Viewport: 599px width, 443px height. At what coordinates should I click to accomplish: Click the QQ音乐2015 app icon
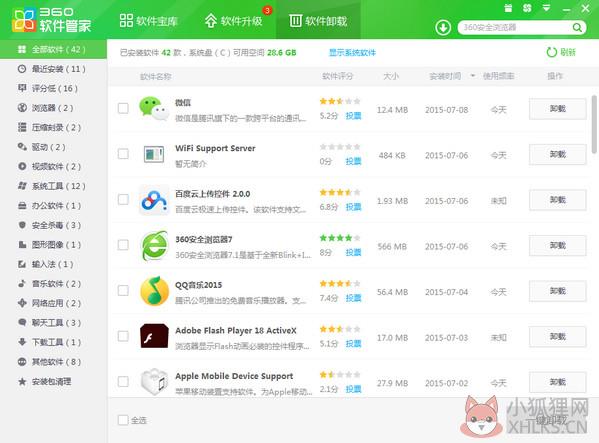point(154,291)
